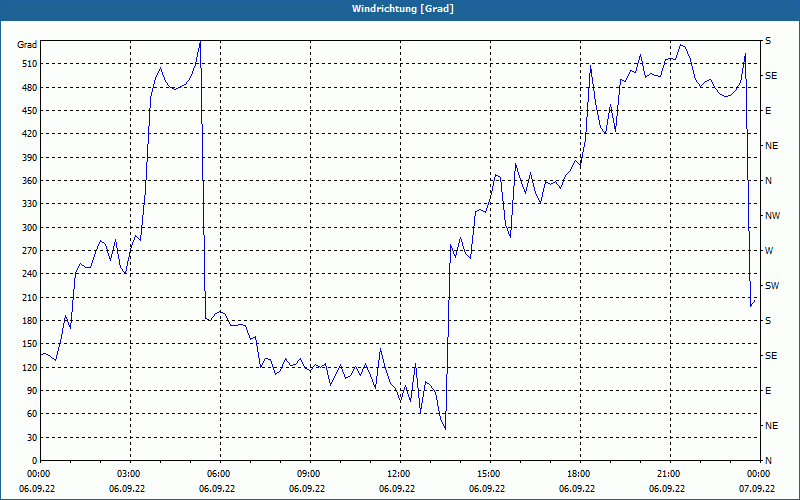The height and width of the screenshot is (500, 800).
Task: Click the Windrichtung [Grad] chart title
Action: tap(403, 9)
